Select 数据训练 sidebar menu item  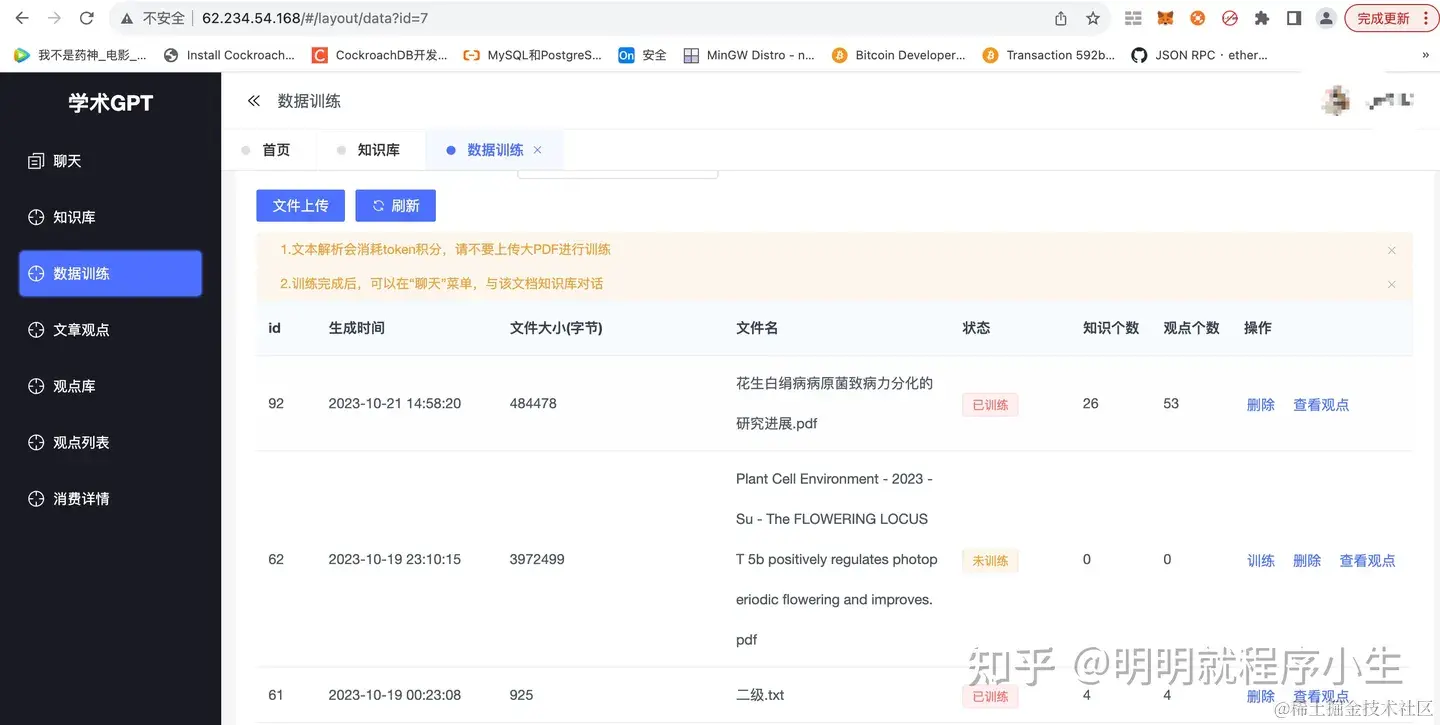[110, 273]
